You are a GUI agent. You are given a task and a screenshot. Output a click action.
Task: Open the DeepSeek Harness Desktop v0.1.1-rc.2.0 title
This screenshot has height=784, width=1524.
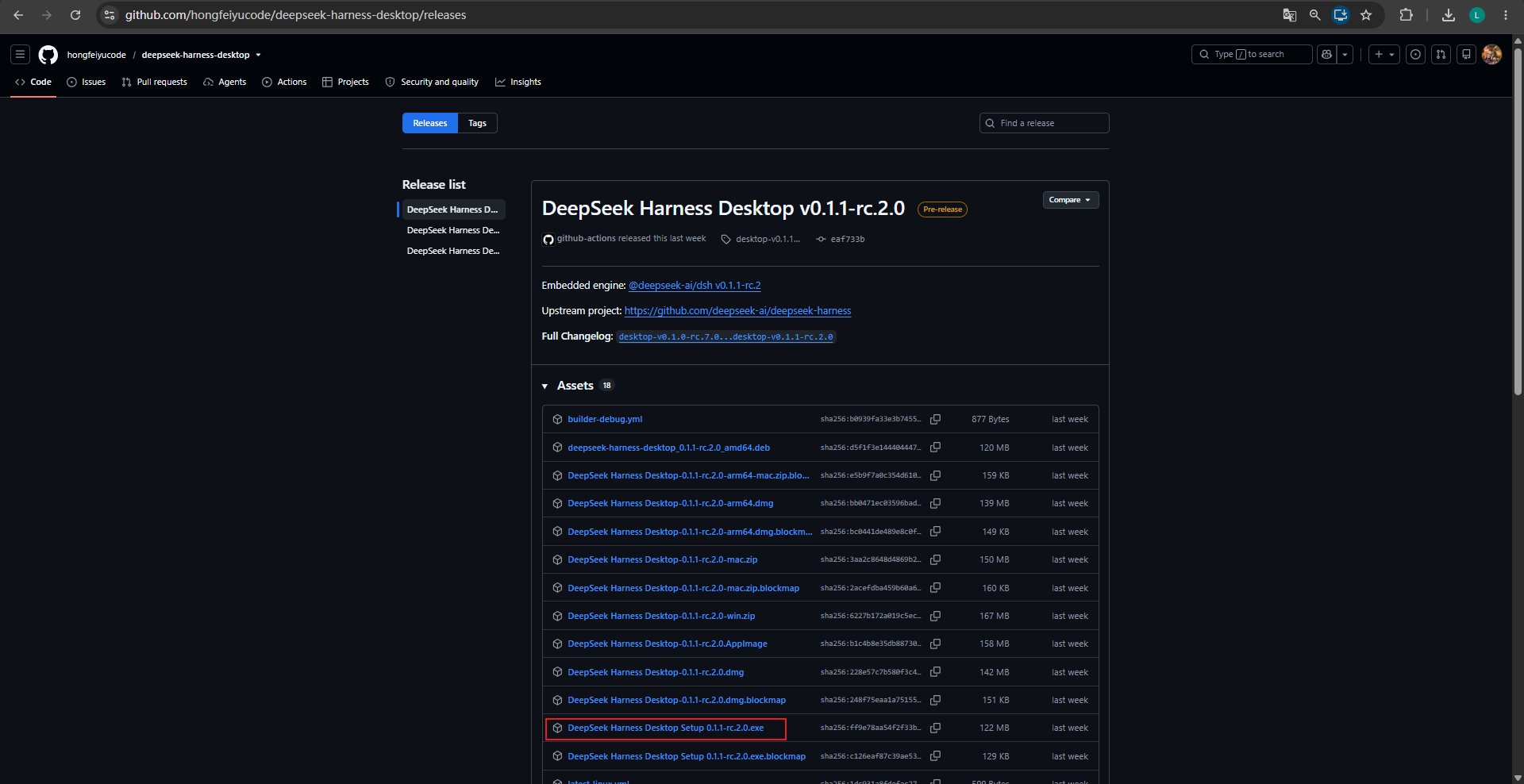(723, 208)
